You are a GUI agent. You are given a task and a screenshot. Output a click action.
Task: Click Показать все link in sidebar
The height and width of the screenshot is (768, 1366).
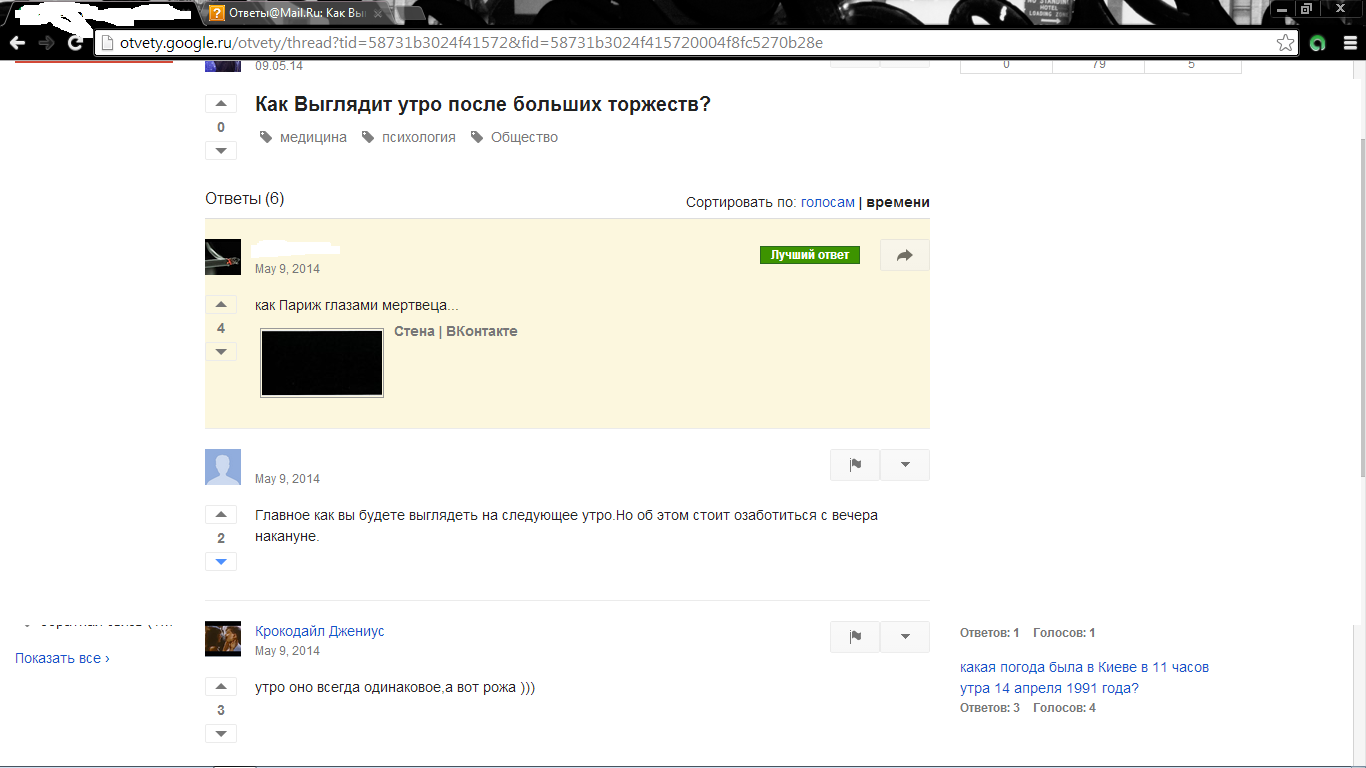coord(62,658)
